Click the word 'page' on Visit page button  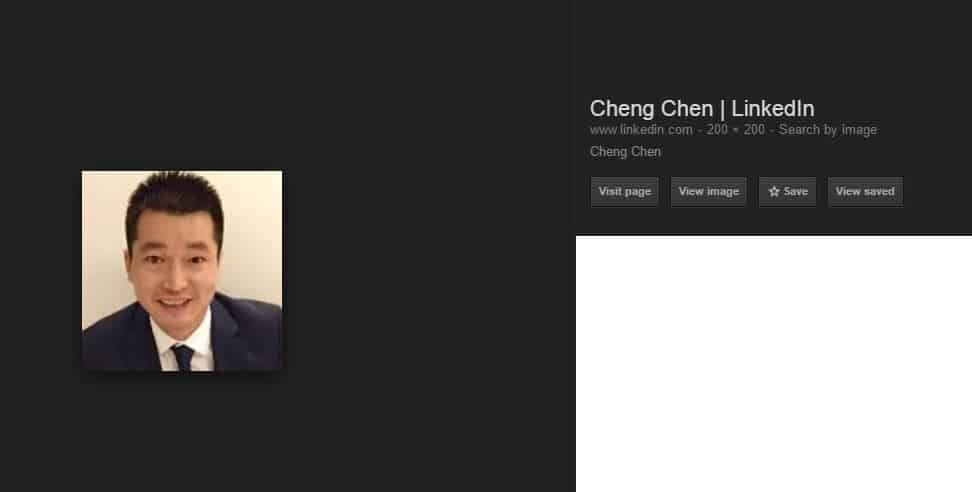[x=638, y=192]
